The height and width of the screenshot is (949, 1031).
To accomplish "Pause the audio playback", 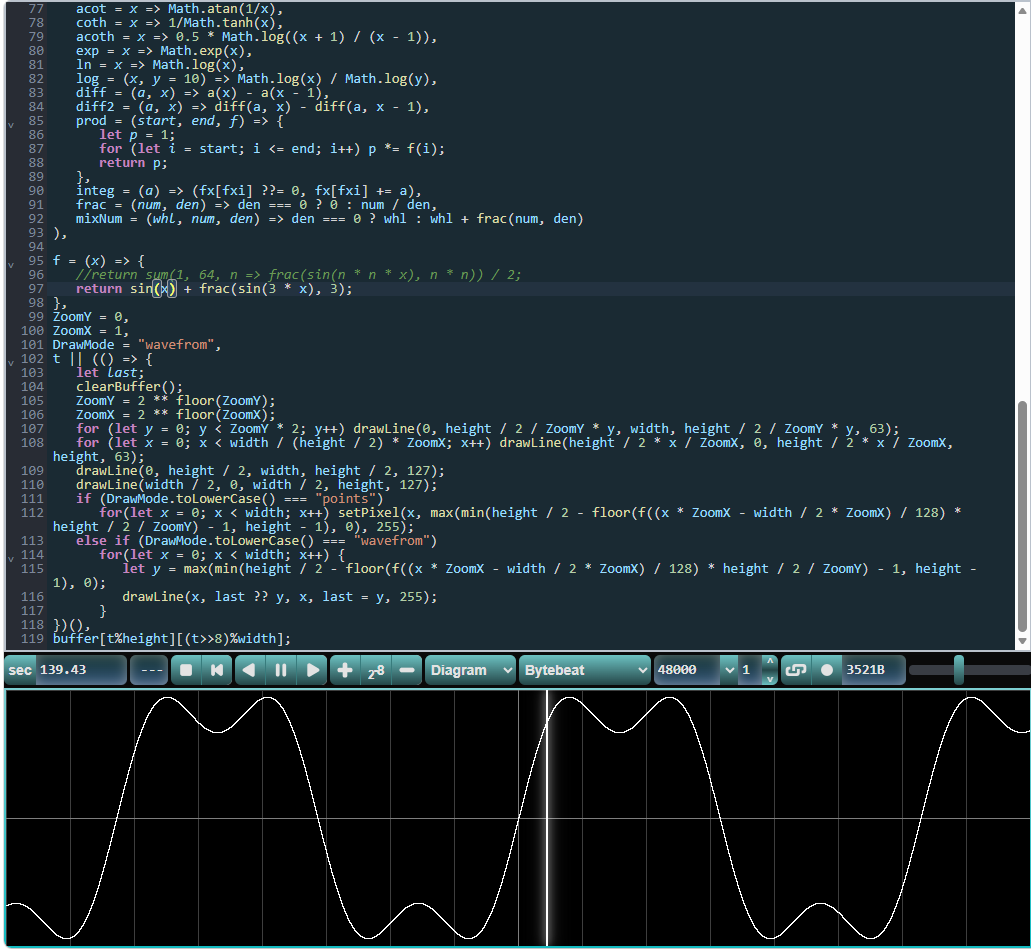I will point(281,670).
